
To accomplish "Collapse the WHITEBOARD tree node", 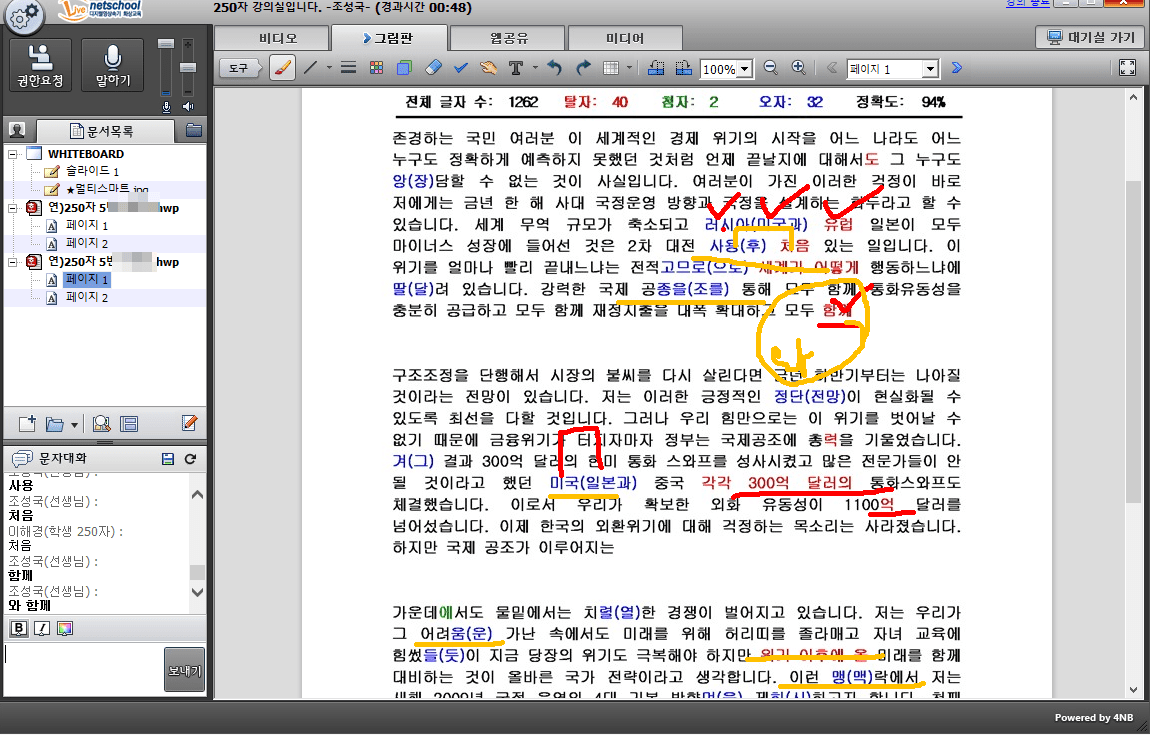I will pyautogui.click(x=13, y=154).
